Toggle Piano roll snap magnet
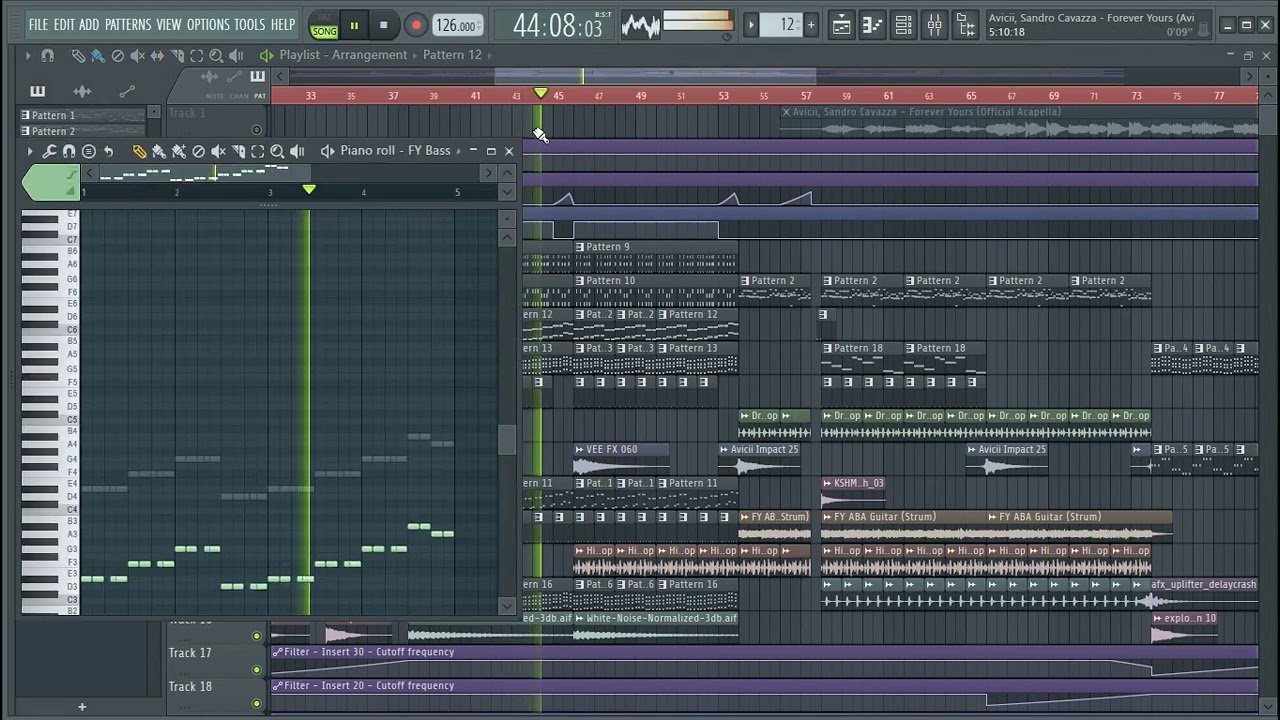 [69, 151]
